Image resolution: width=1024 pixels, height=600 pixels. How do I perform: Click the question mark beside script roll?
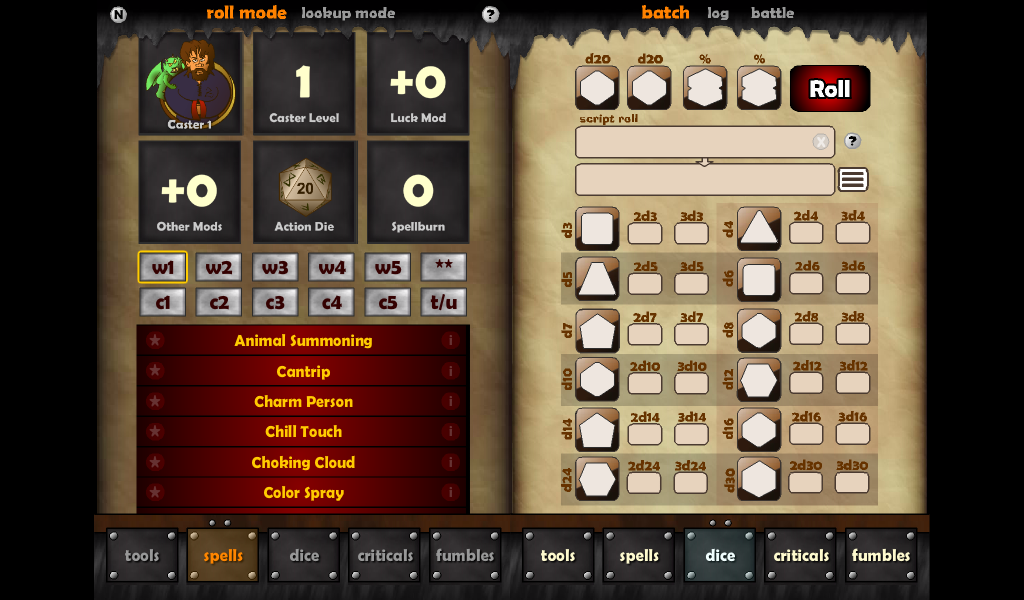(852, 142)
